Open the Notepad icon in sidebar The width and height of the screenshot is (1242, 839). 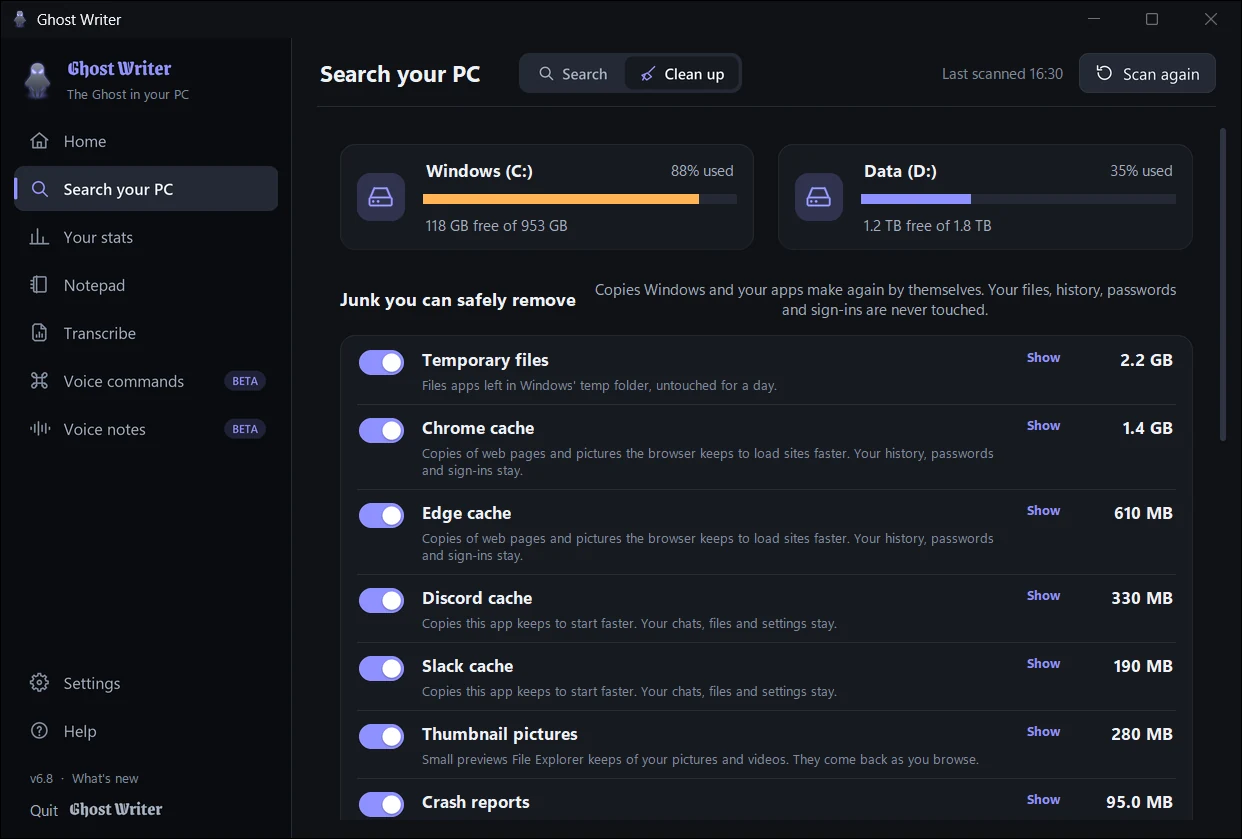coord(39,285)
